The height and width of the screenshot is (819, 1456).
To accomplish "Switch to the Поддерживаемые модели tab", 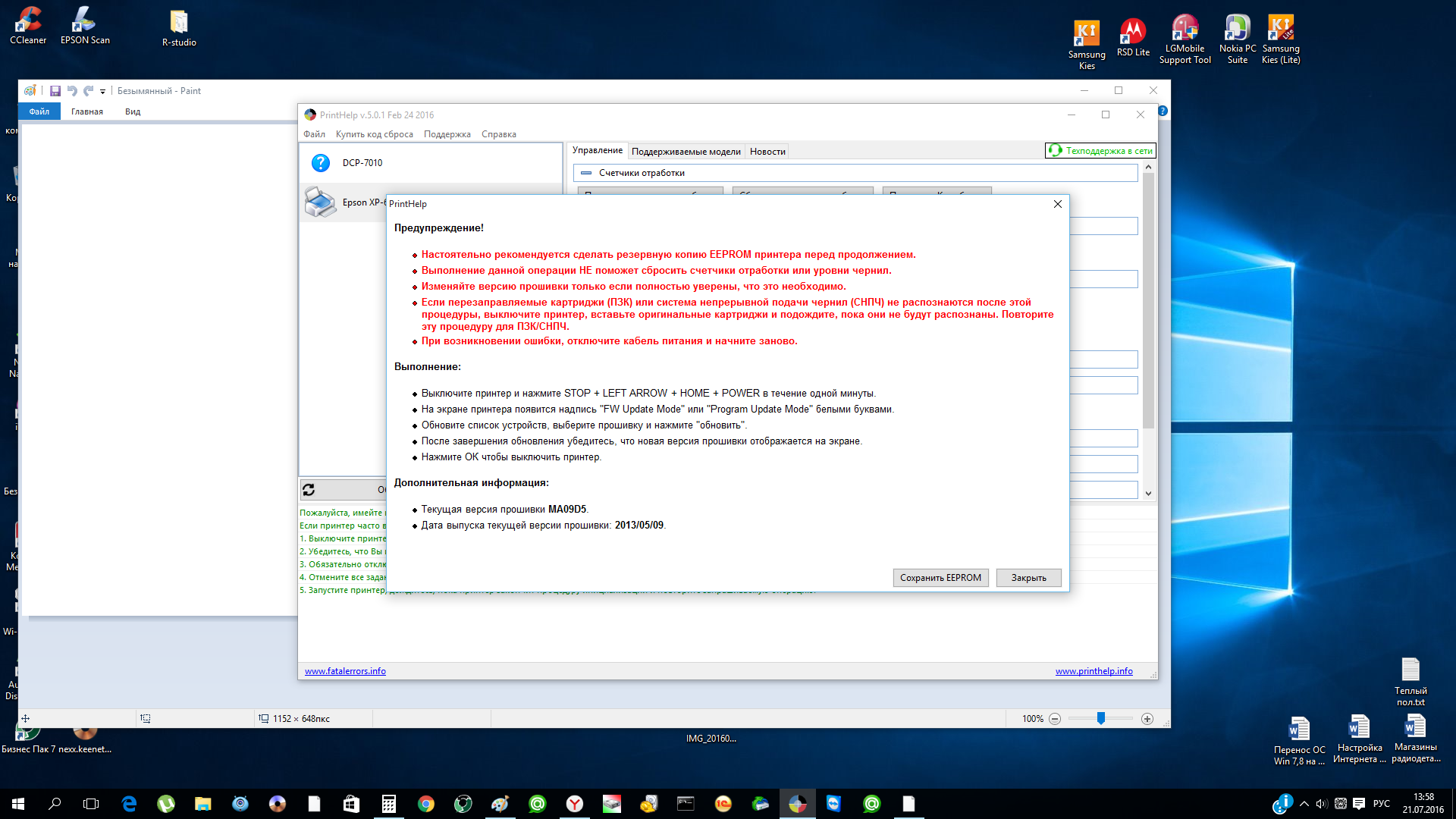I will click(686, 152).
